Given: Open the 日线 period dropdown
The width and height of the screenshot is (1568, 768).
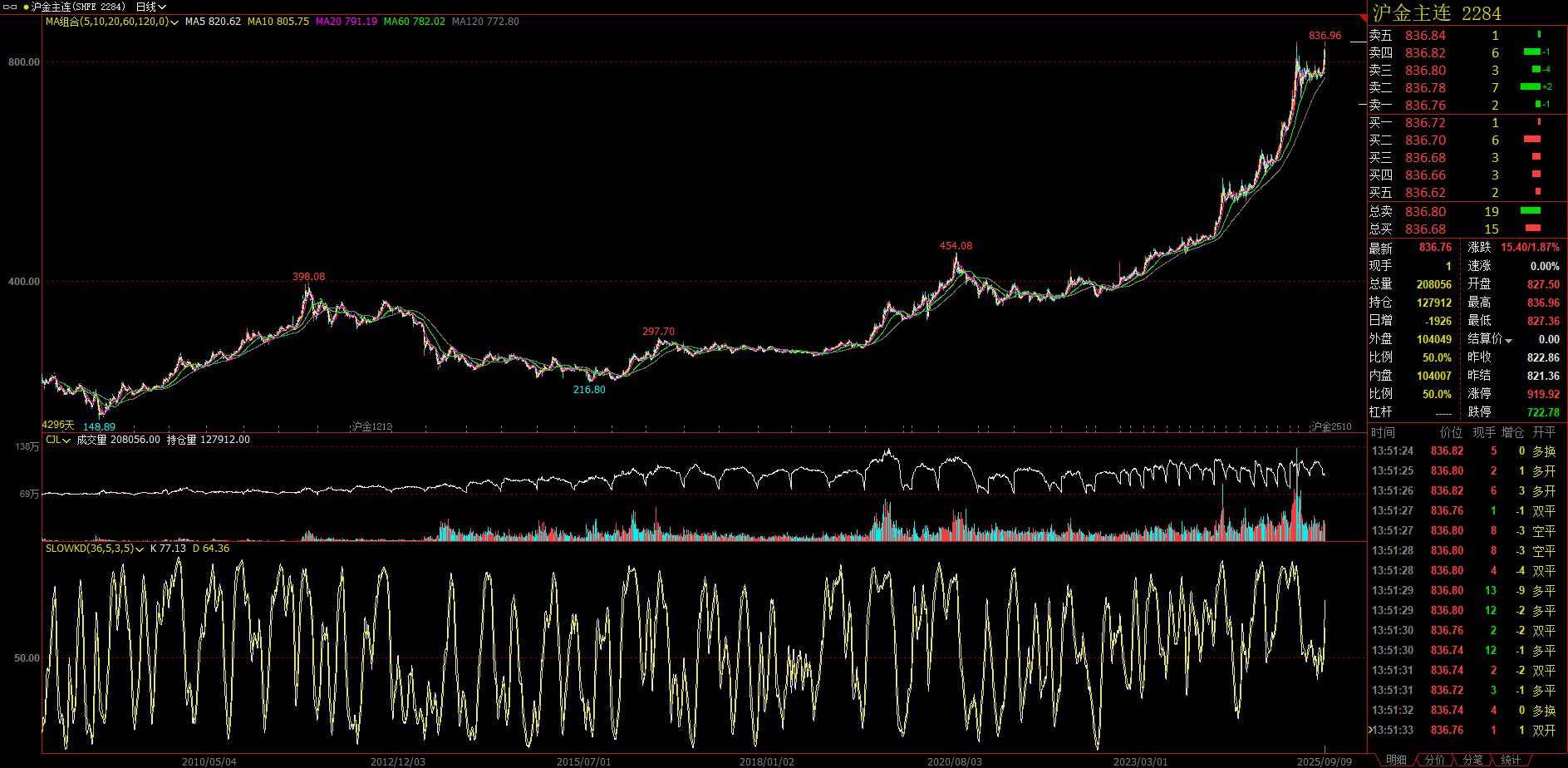Looking at the screenshot, I should [x=151, y=7].
